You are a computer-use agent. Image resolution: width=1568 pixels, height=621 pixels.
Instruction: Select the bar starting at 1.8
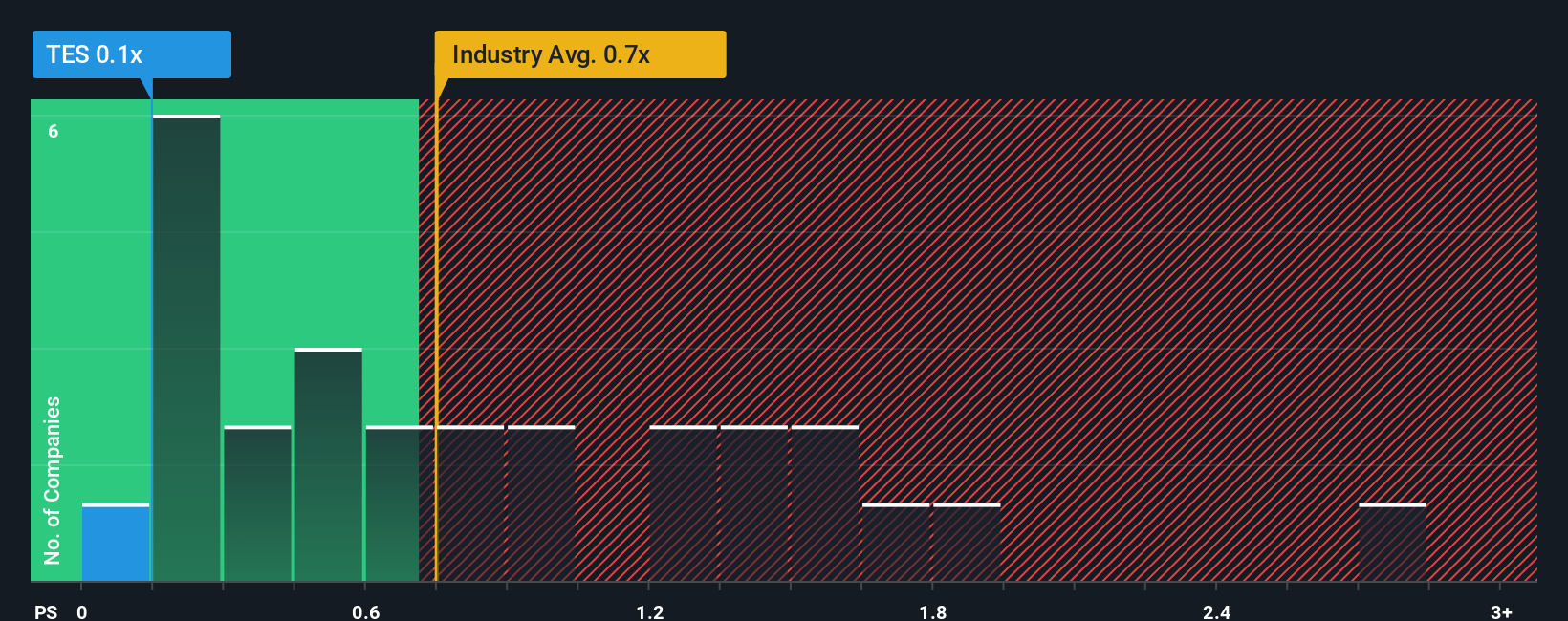click(967, 543)
